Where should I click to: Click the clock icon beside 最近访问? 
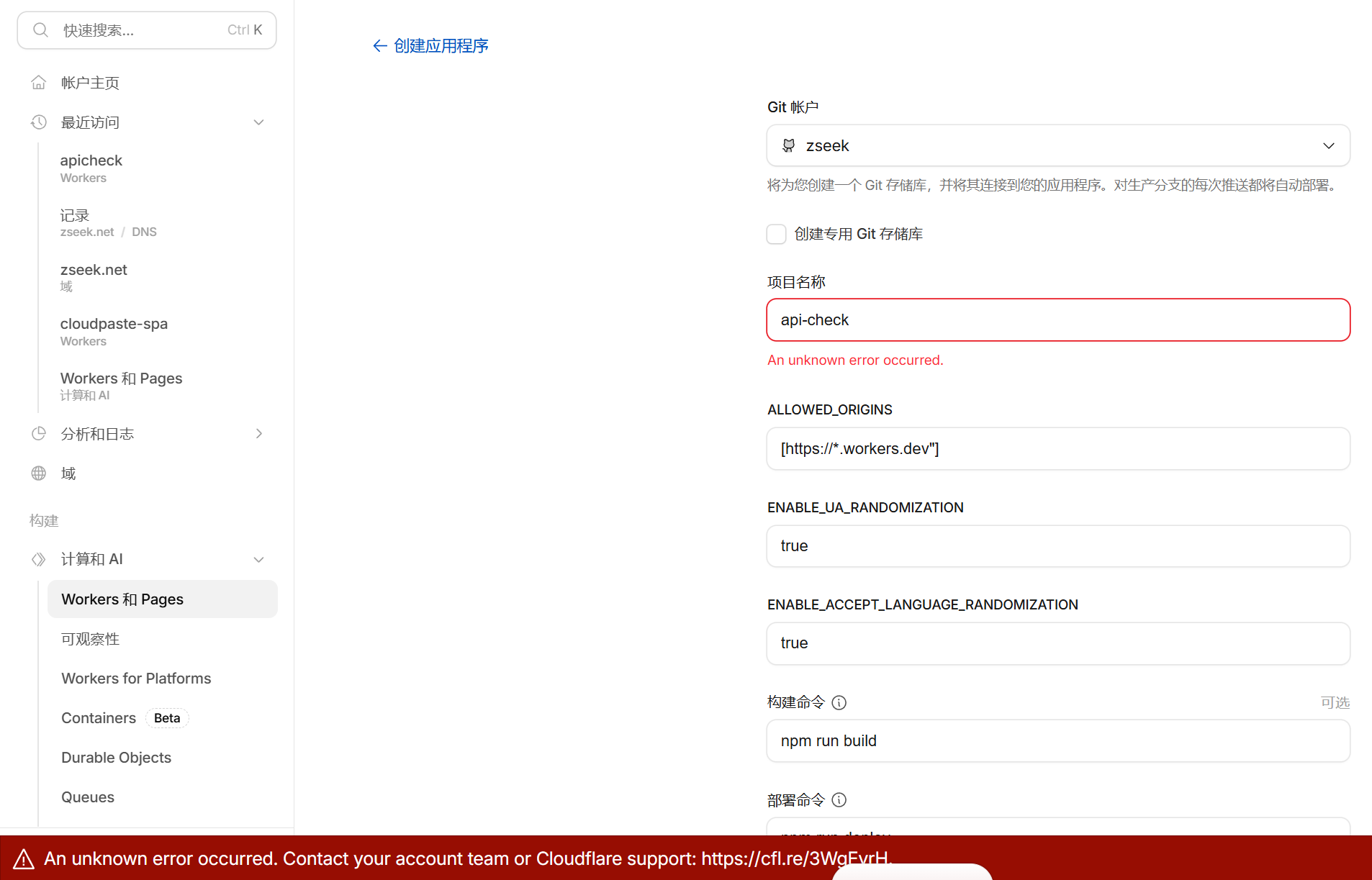pos(39,122)
